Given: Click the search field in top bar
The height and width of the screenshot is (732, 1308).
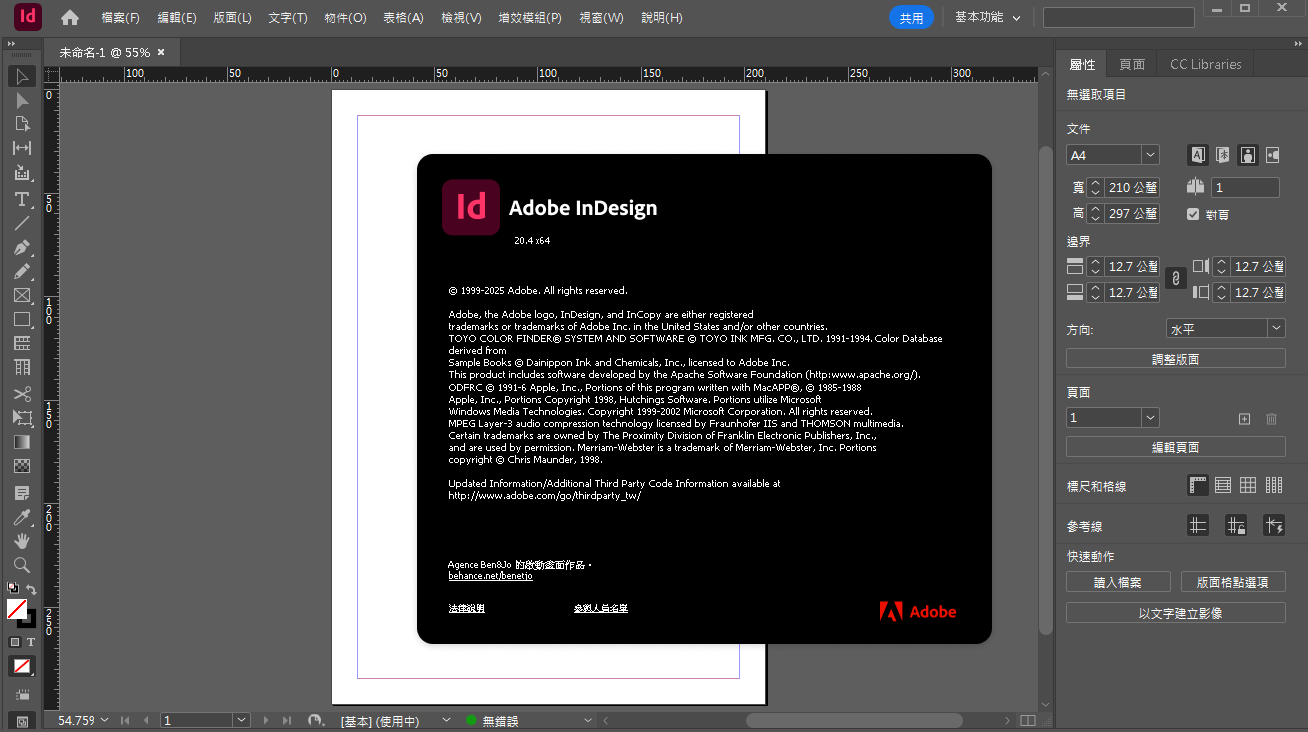Looking at the screenshot, I should pyautogui.click(x=1118, y=18).
